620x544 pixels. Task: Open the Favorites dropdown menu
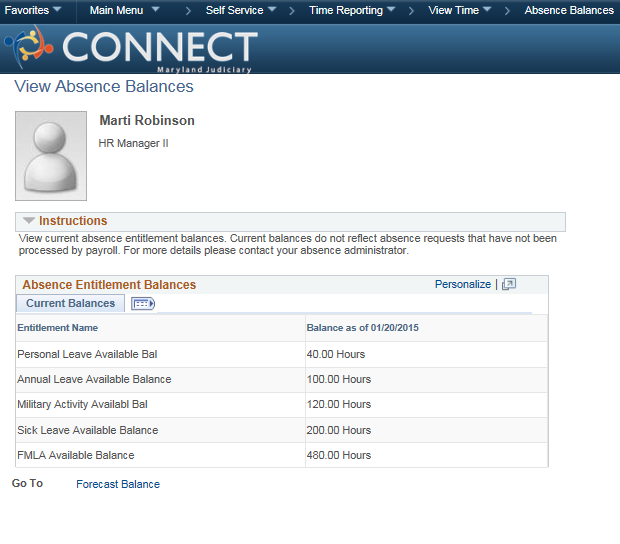pos(33,10)
